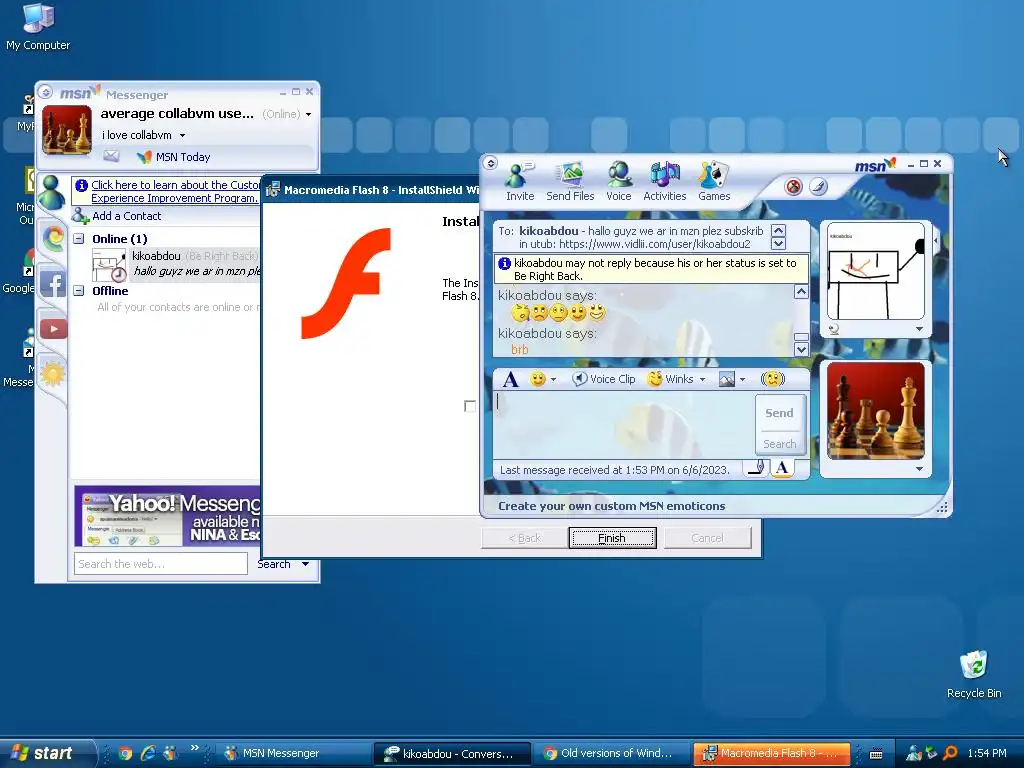Open Send Files in conversation window
The width and height of the screenshot is (1024, 768).
[570, 182]
